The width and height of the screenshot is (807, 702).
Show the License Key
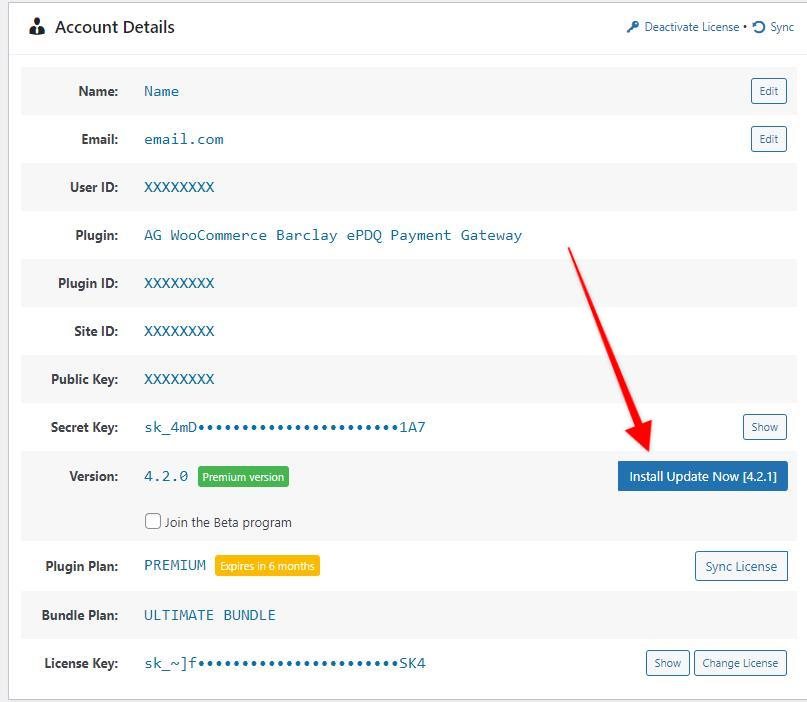(668, 663)
